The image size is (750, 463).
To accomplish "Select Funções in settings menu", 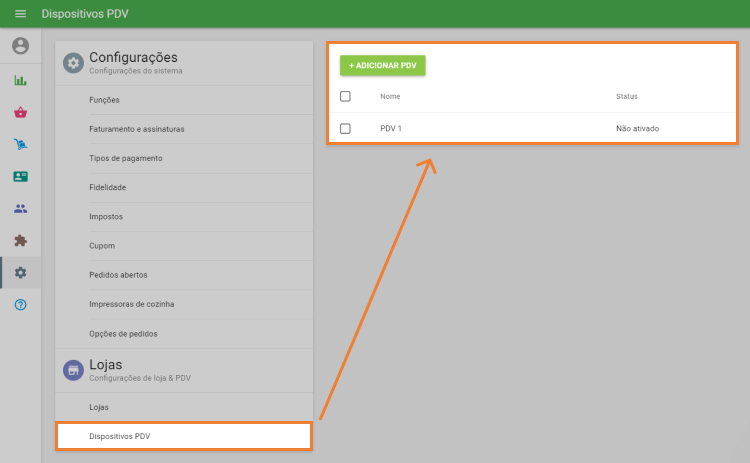I will [x=104, y=100].
